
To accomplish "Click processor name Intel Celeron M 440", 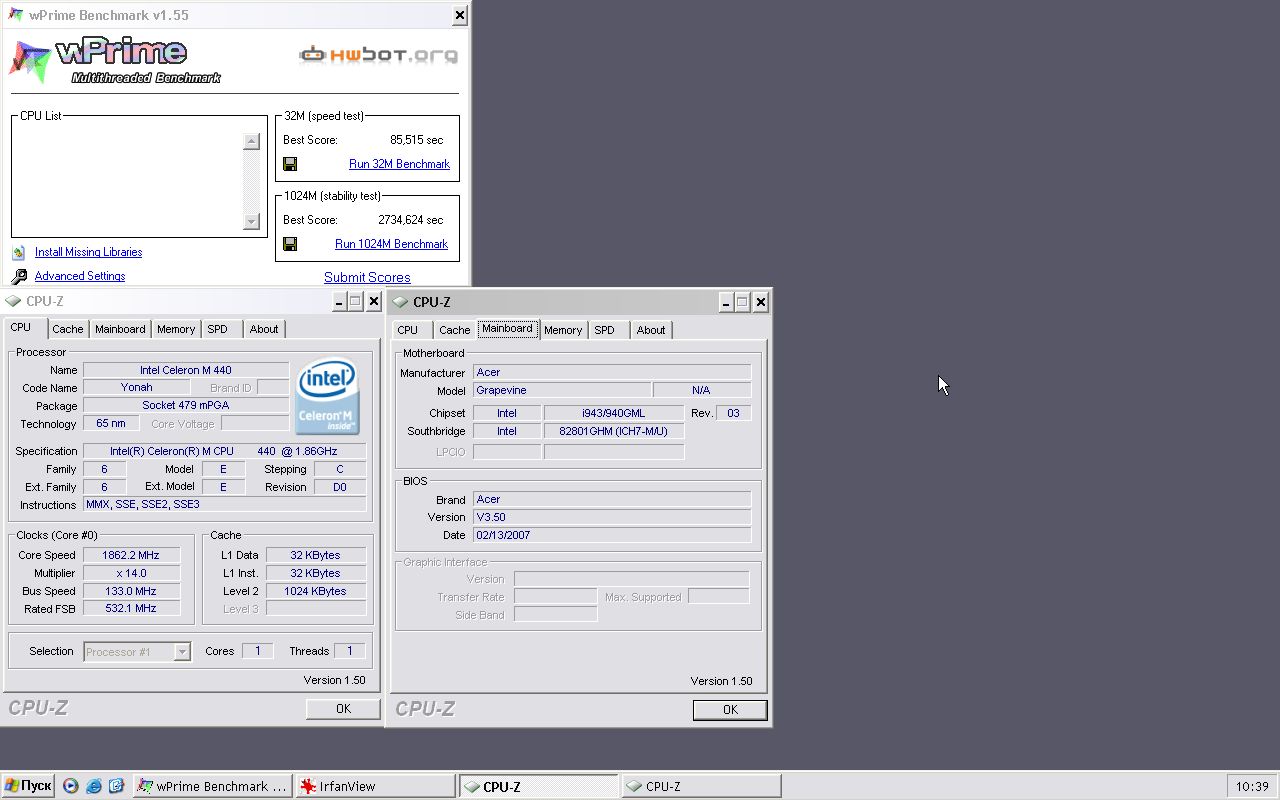I will pos(186,370).
